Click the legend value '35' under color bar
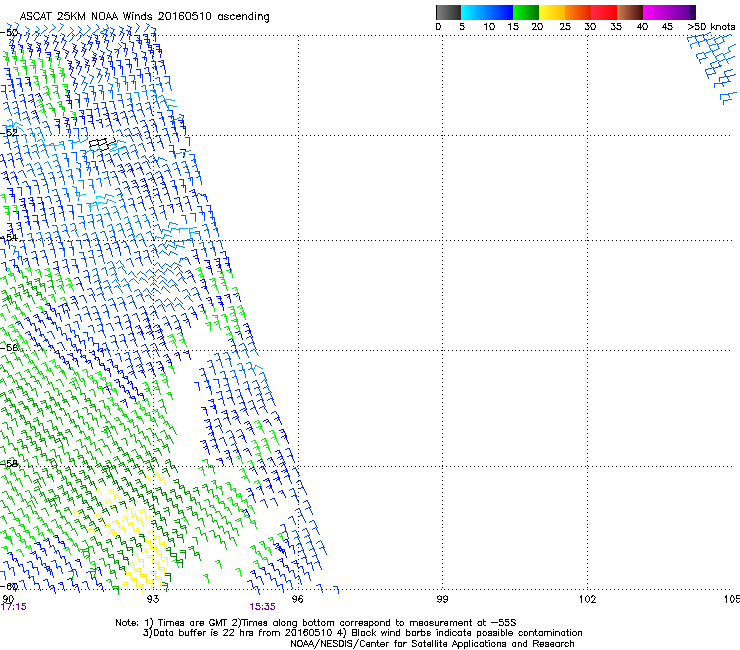This screenshot has width=740, height=650. [616, 27]
